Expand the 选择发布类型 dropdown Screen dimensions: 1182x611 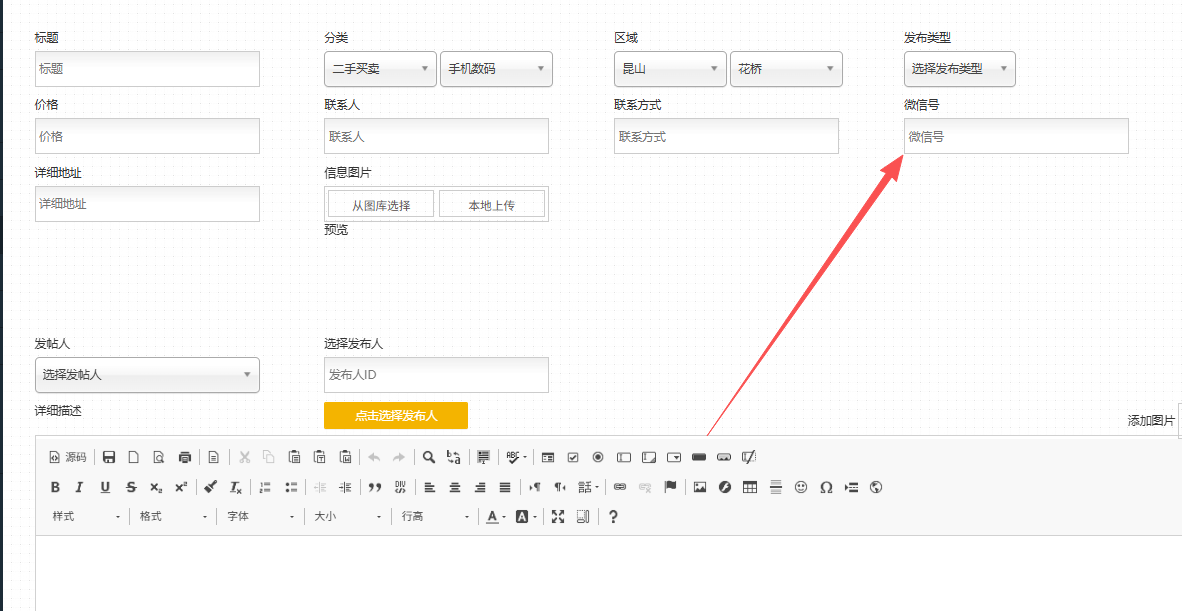(959, 69)
